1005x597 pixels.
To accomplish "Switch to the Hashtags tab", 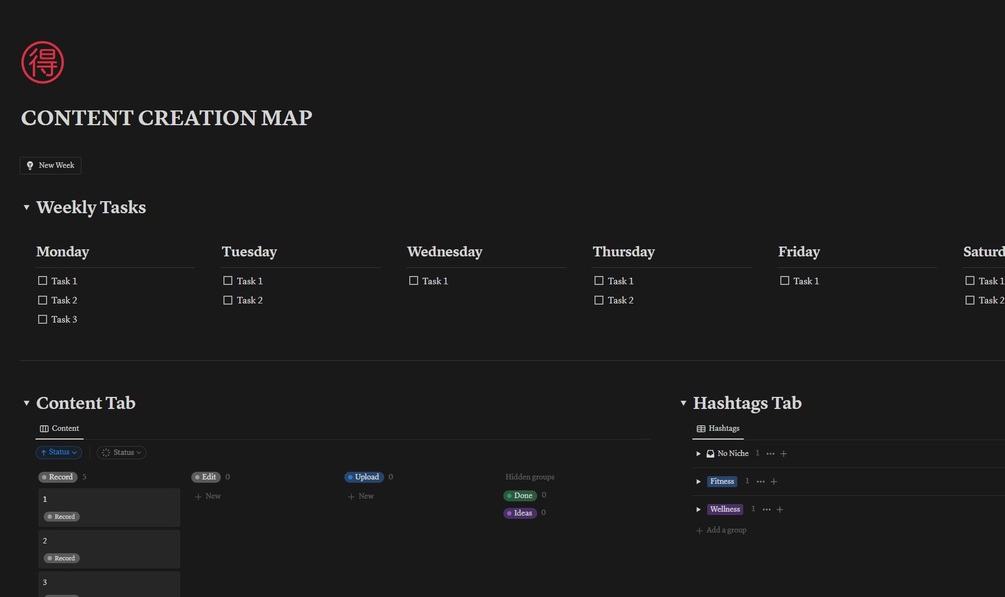I will 718,428.
